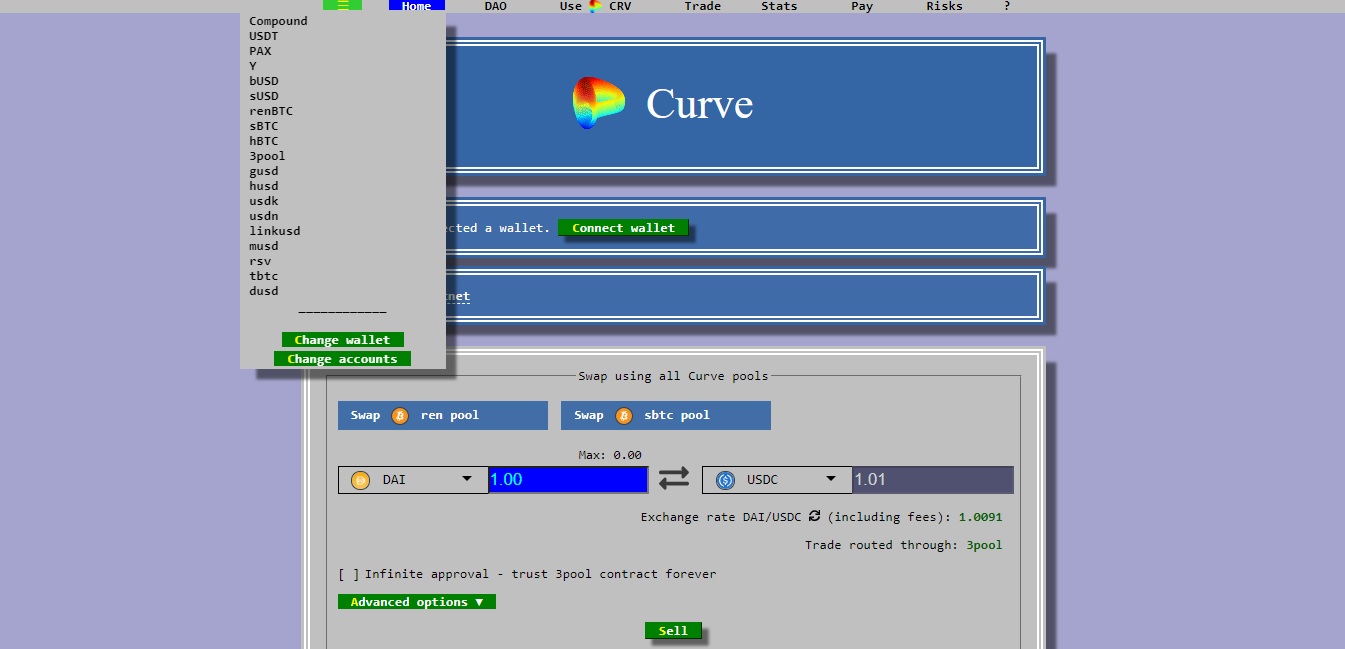Select USDT pool in side menu

[263, 36]
